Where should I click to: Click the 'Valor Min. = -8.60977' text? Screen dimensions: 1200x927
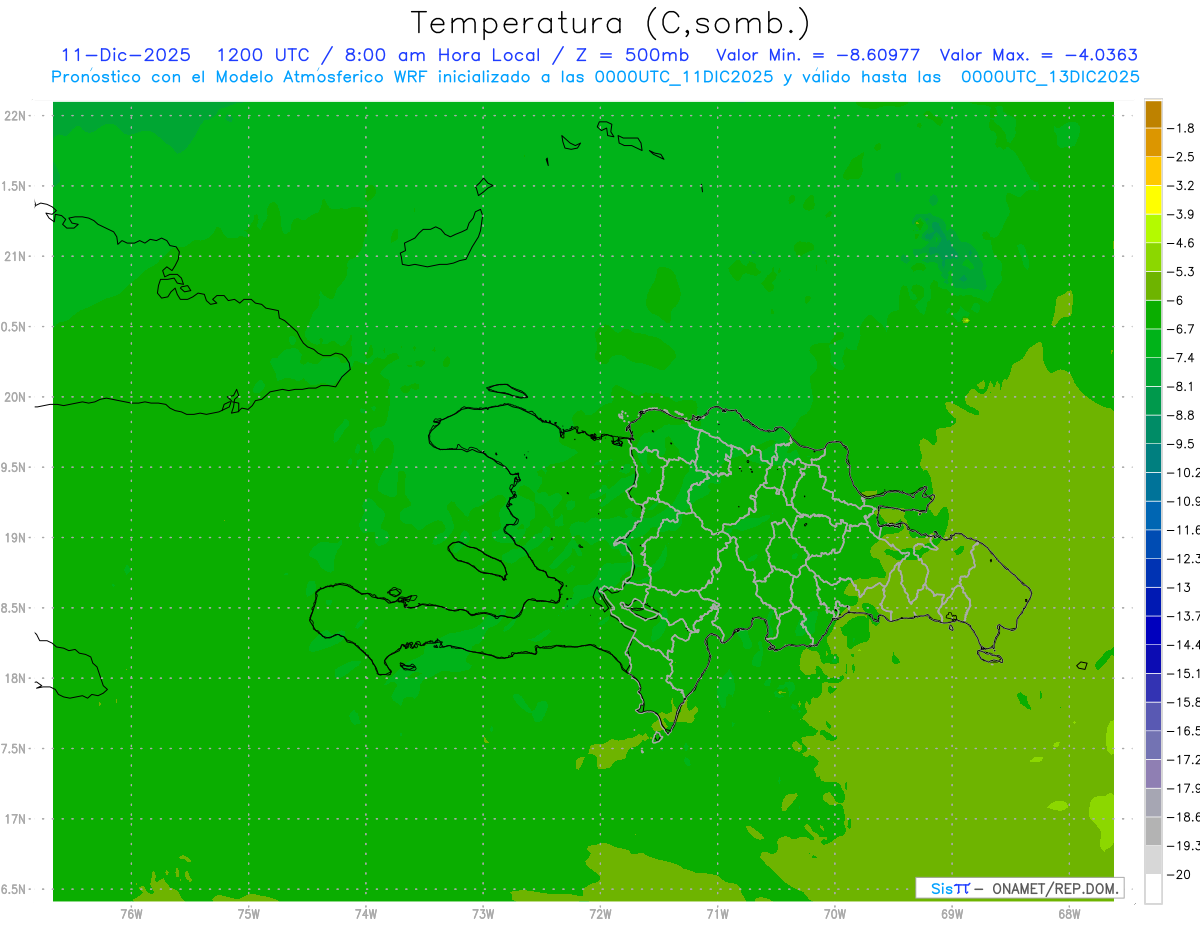point(818,55)
